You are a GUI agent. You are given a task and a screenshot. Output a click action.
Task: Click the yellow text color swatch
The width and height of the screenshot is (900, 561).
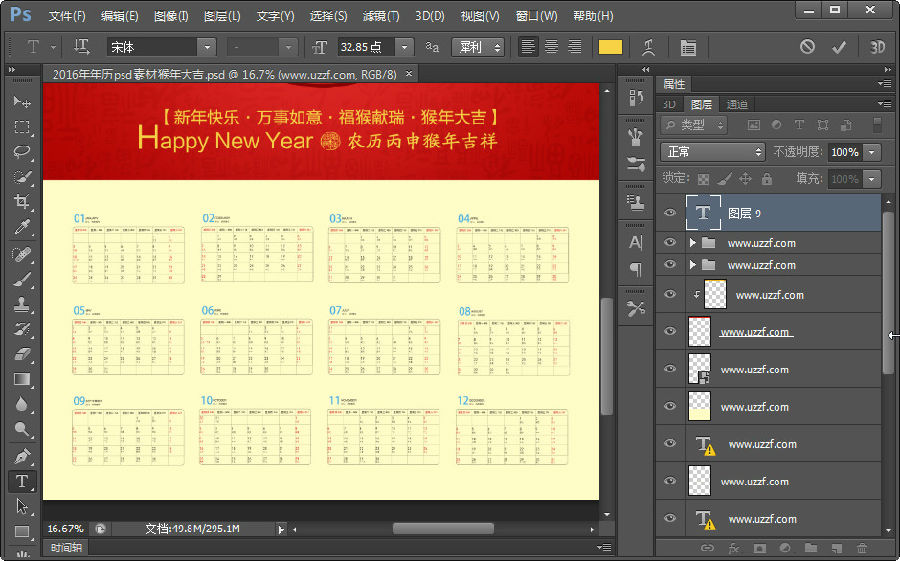(x=609, y=47)
